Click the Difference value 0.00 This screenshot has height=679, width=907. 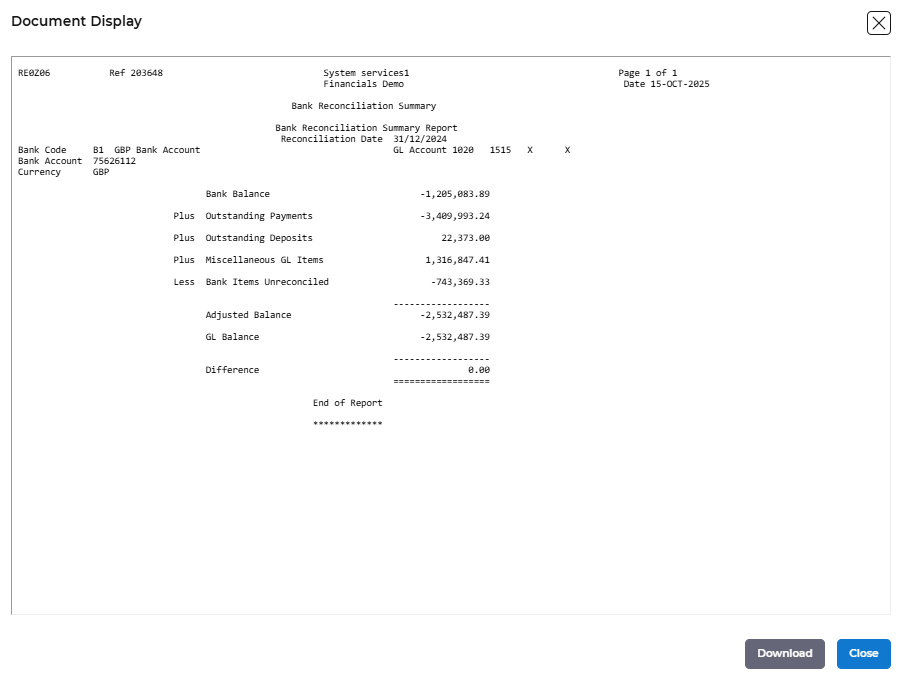[x=478, y=370]
